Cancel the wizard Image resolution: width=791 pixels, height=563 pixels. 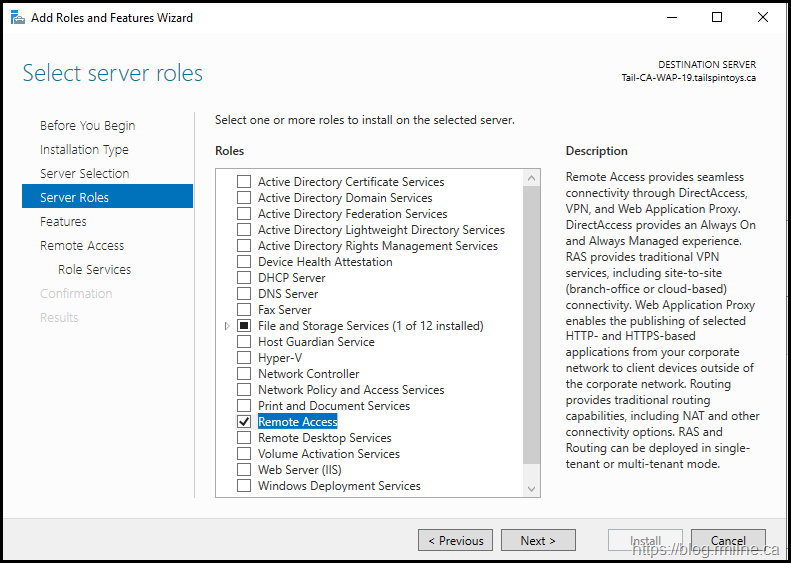pyautogui.click(x=728, y=540)
